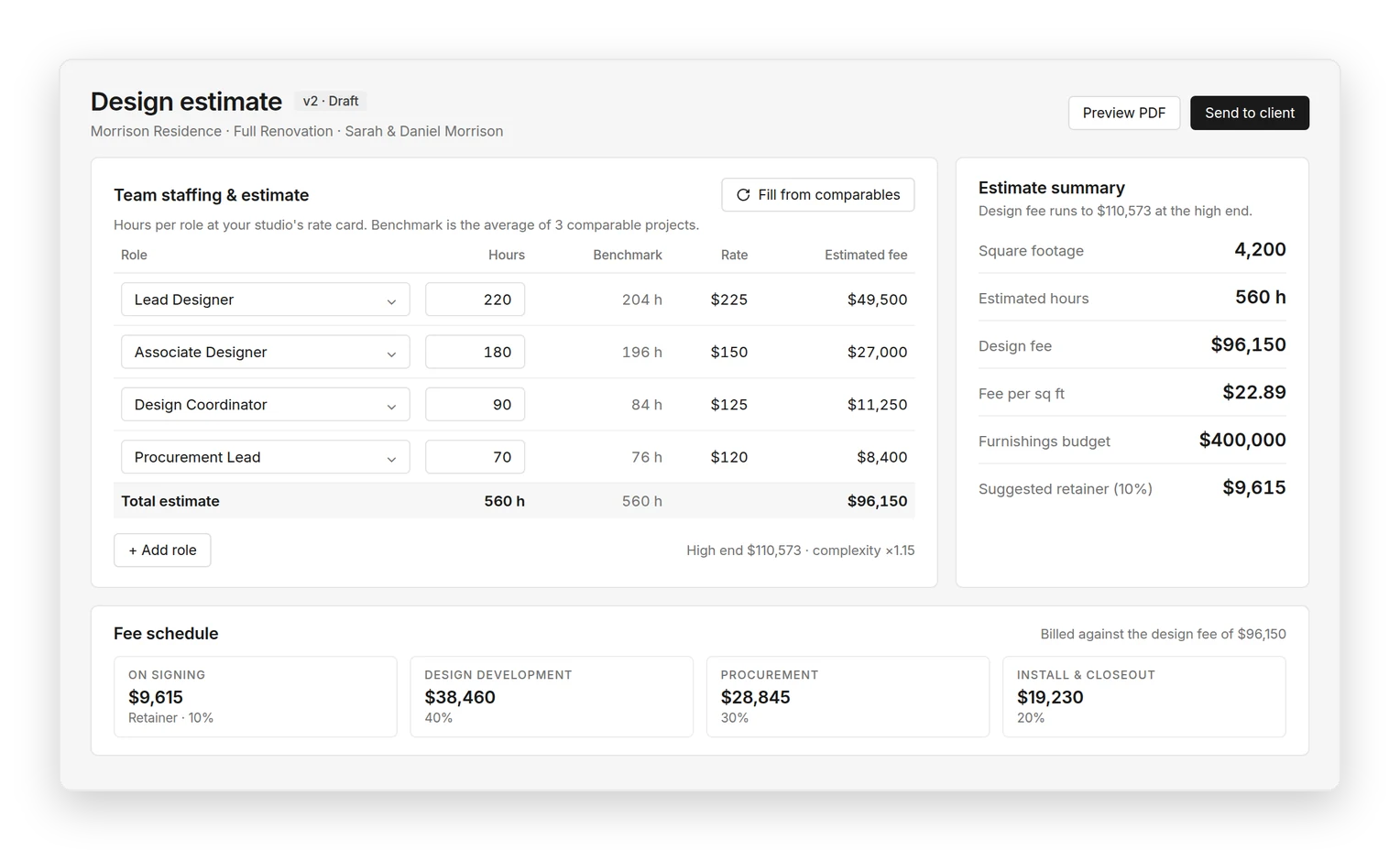Click the Hours column header
This screenshot has height=850, width=1400.
[507, 256]
